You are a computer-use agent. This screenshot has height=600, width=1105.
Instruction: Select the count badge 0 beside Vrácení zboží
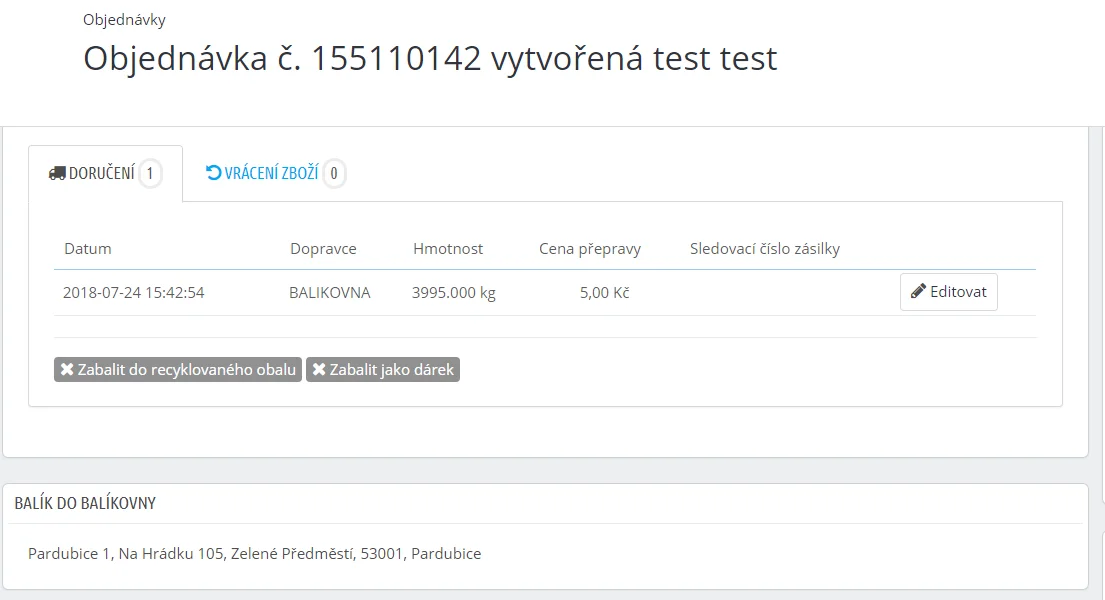334,174
